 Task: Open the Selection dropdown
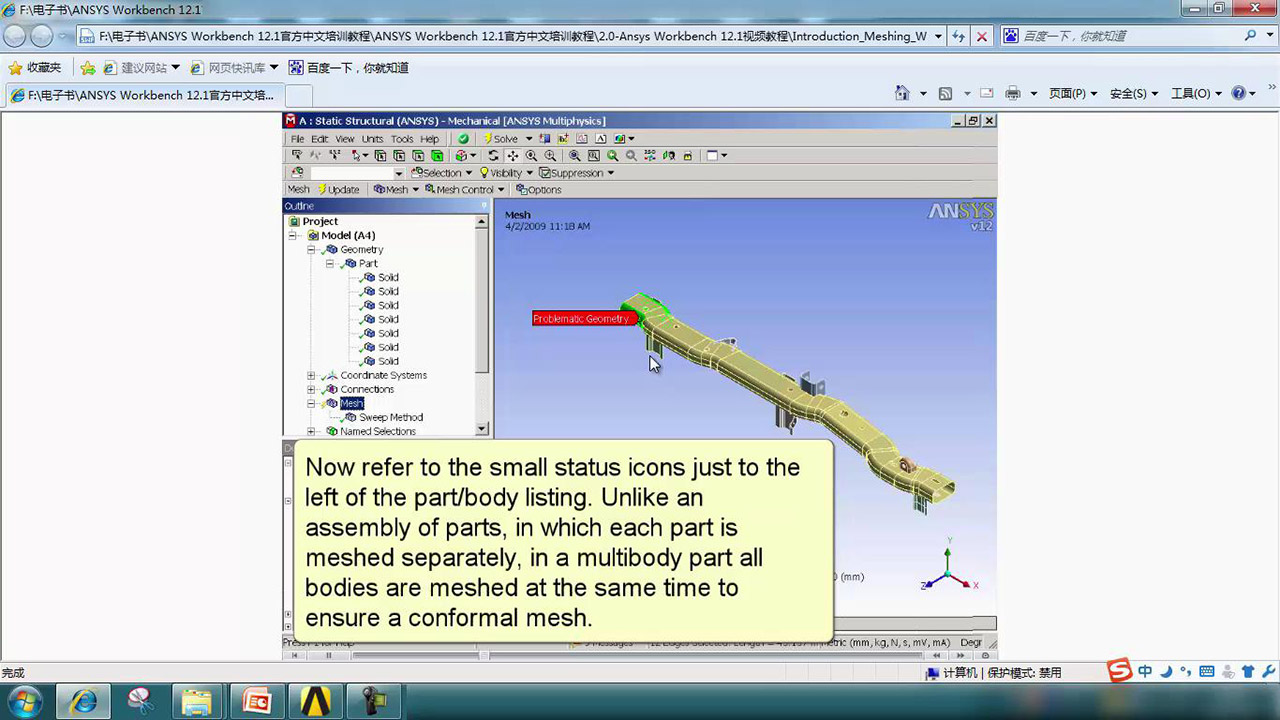441,173
